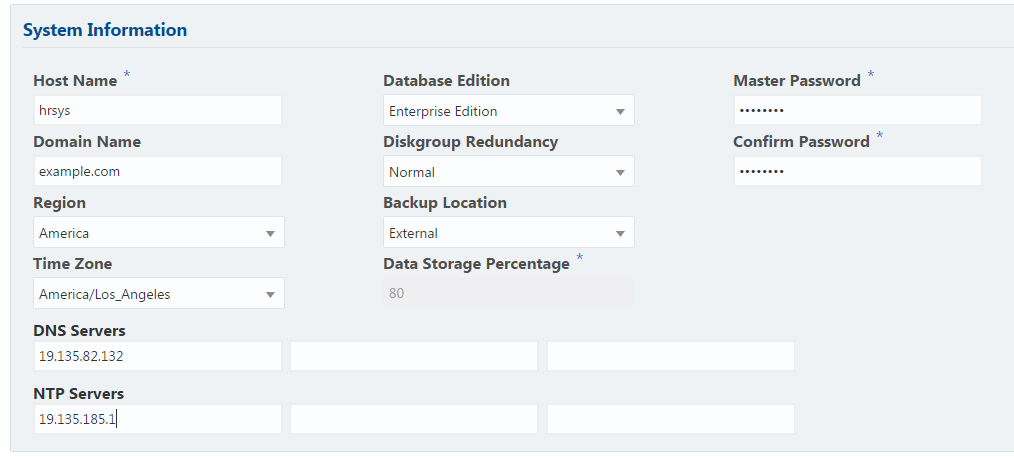Image resolution: width=1014 pixels, height=457 pixels.
Task: Focus the third NTP Servers field
Action: click(x=670, y=420)
